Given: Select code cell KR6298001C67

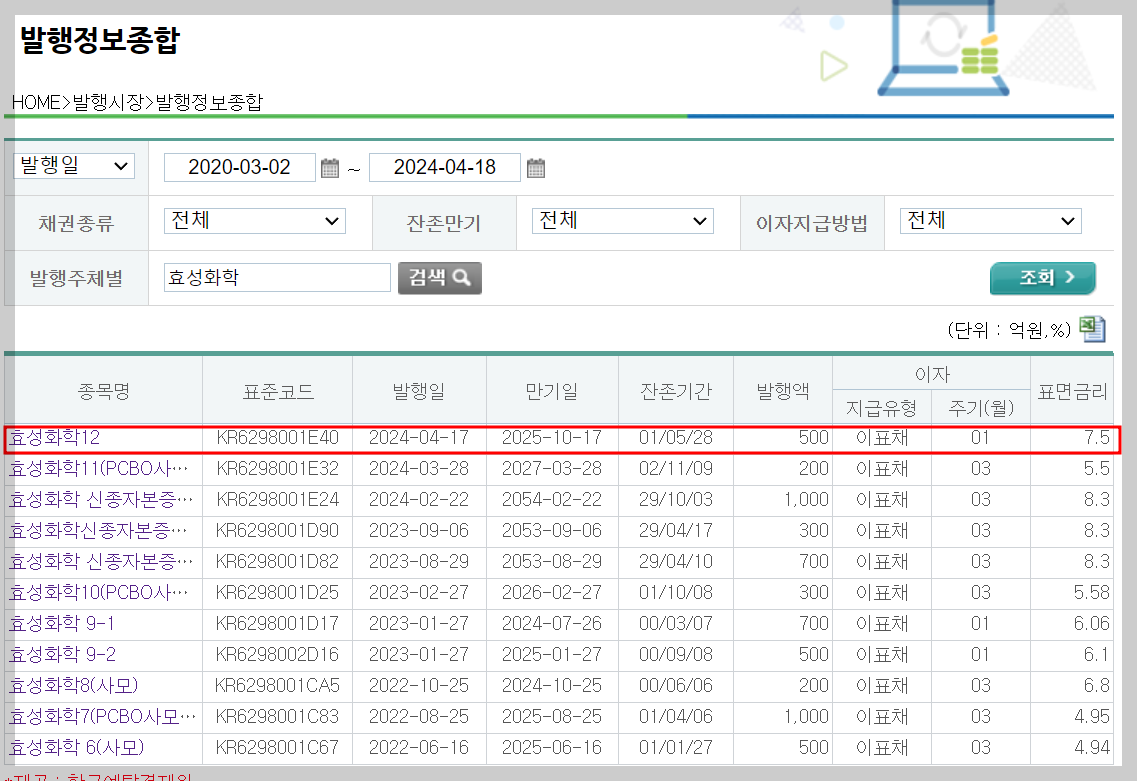Looking at the screenshot, I should 278,748.
